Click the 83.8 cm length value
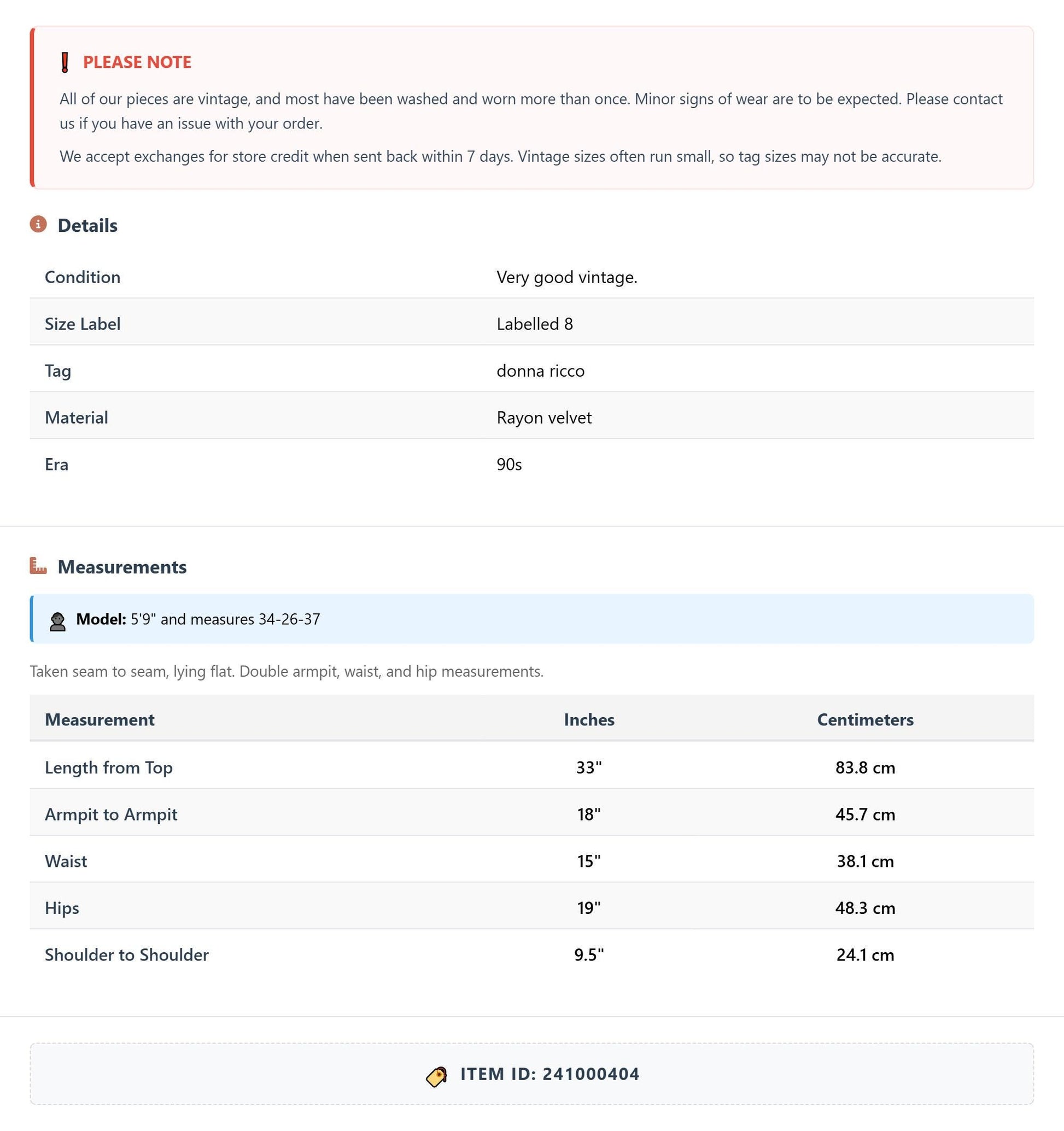This screenshot has height=1131, width=1064. [x=865, y=767]
